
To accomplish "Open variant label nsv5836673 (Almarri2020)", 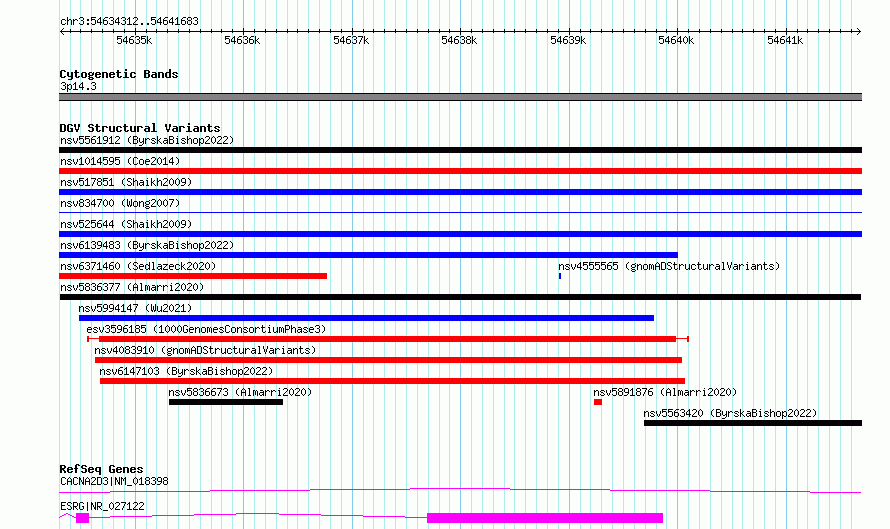I will click(240, 392).
